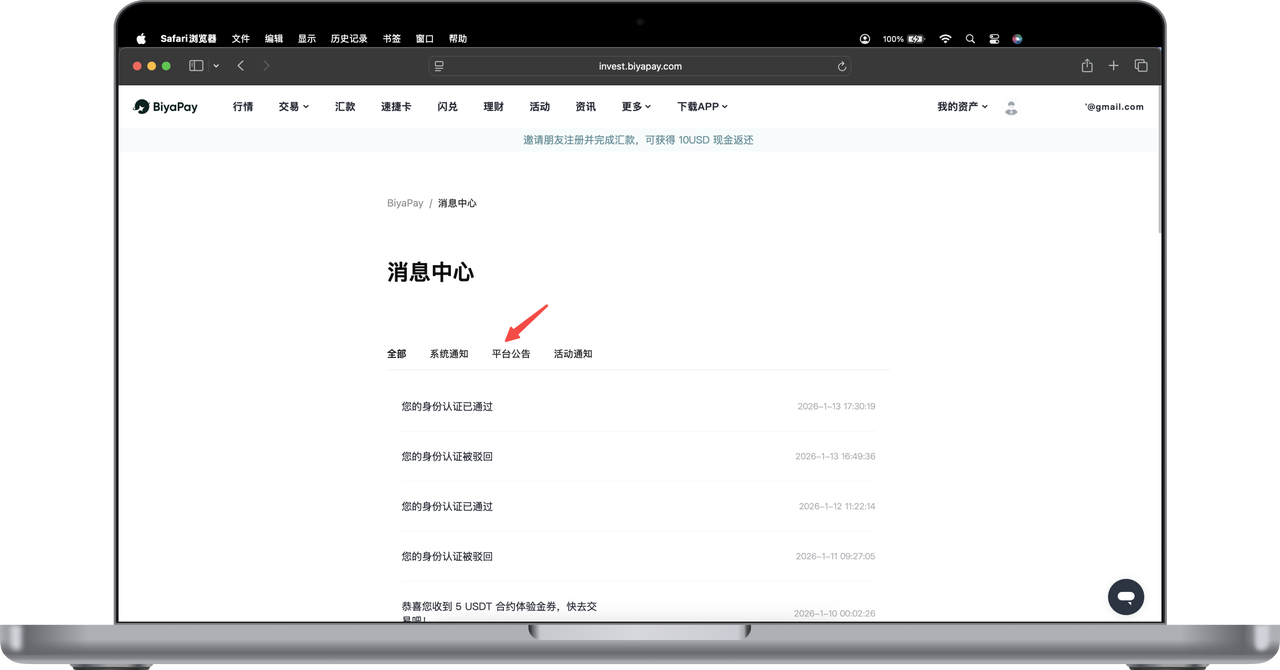
Task: Click the page reload icon
Action: pyautogui.click(x=842, y=66)
